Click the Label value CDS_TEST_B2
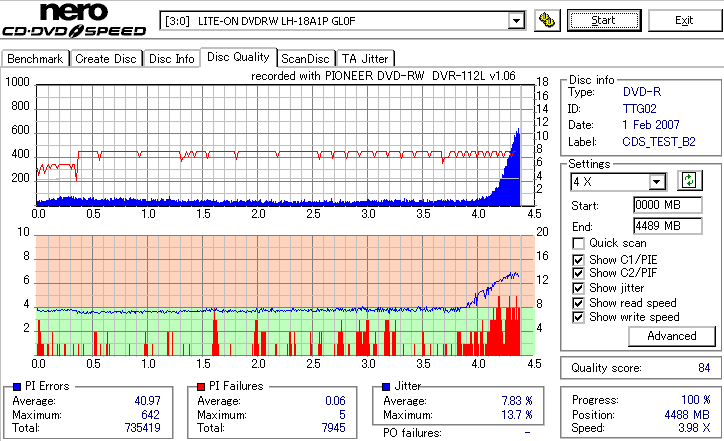This screenshot has width=724, height=441. tap(659, 142)
